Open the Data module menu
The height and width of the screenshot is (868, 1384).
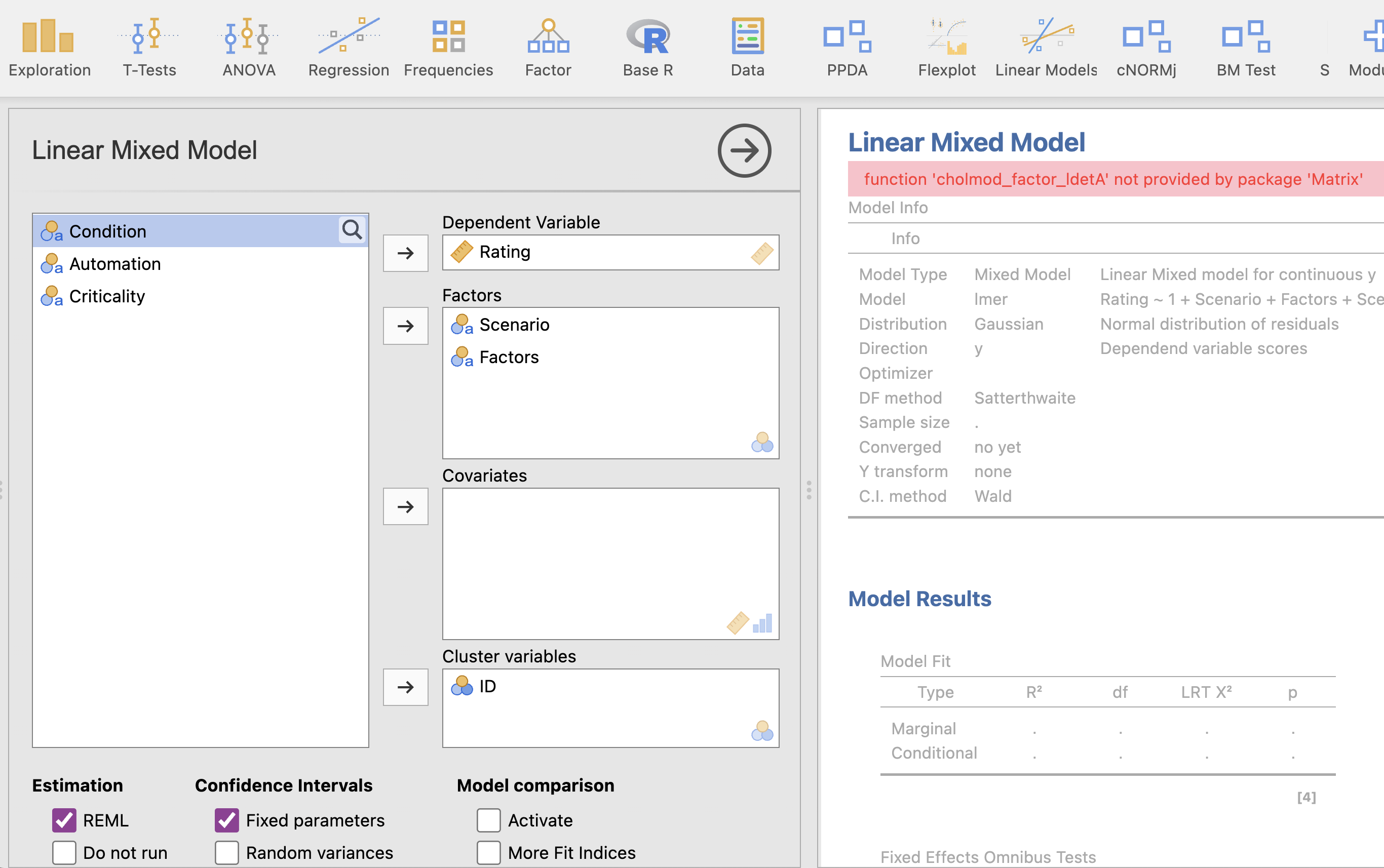pyautogui.click(x=747, y=48)
